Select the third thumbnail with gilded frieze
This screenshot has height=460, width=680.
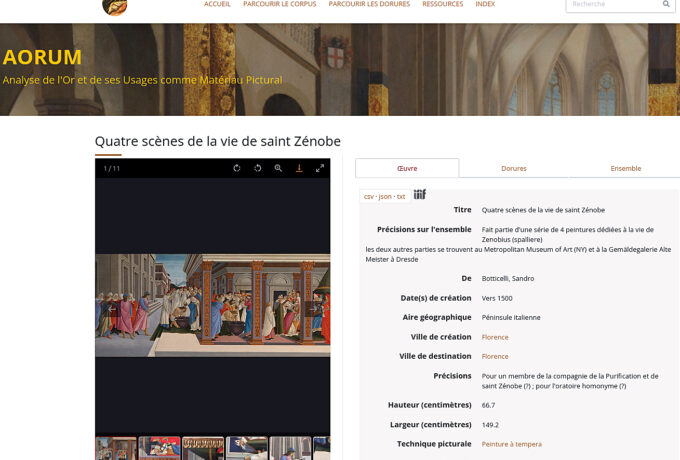click(203, 448)
